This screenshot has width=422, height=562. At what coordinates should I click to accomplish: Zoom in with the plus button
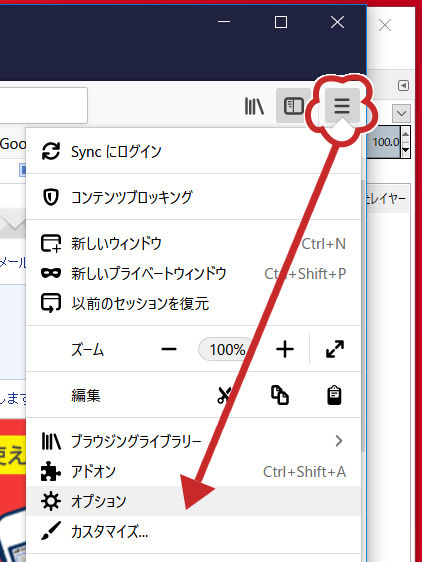click(285, 349)
